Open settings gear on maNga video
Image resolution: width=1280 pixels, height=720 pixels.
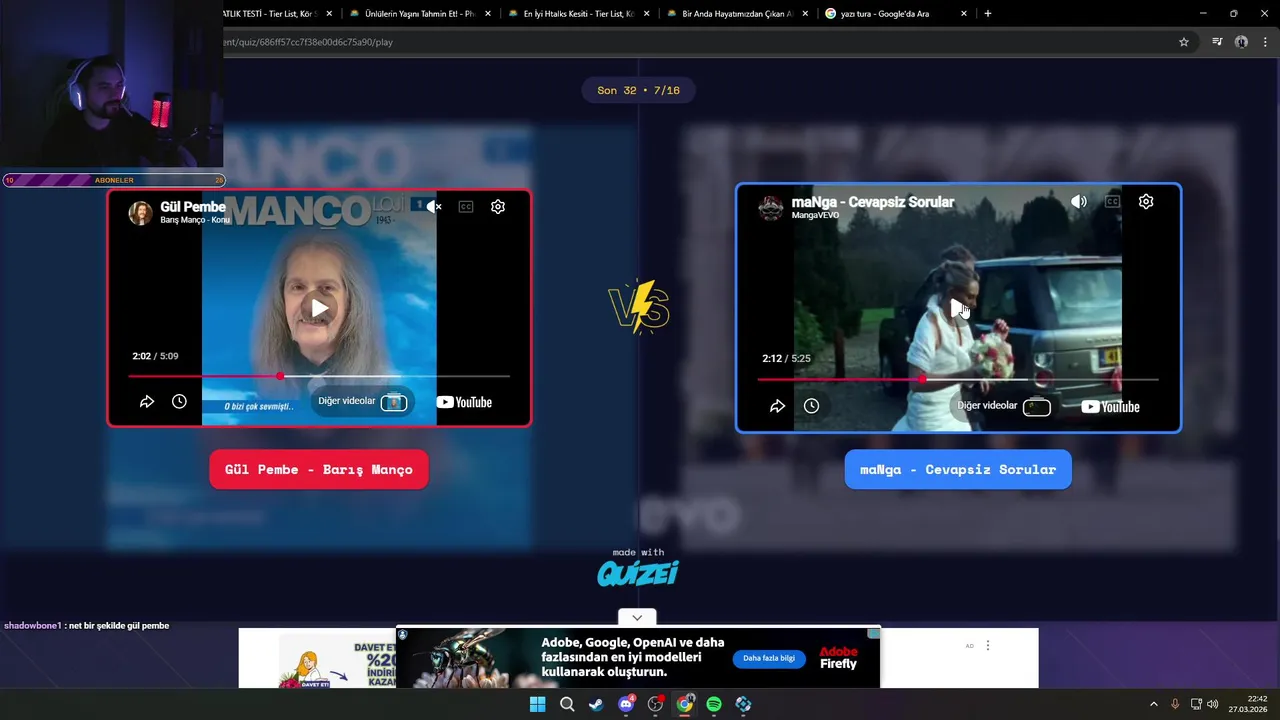pyautogui.click(x=1146, y=202)
